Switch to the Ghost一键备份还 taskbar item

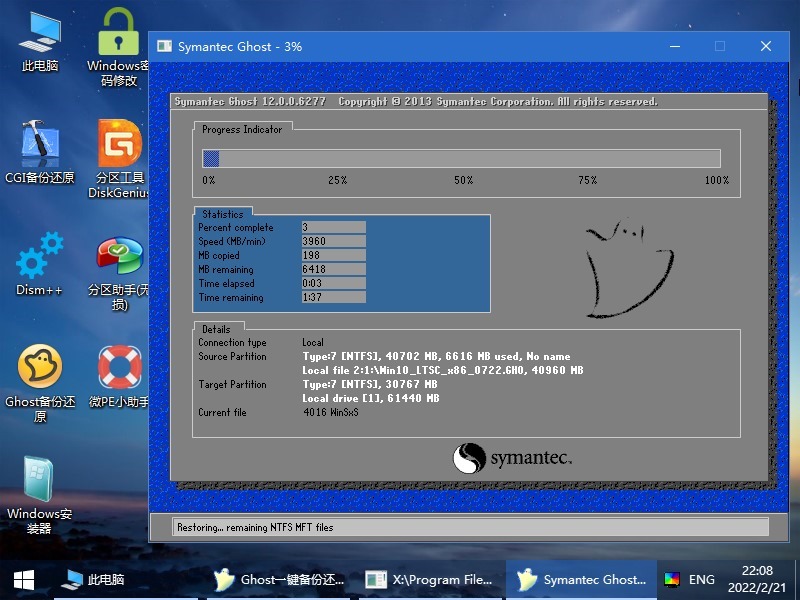(280, 579)
